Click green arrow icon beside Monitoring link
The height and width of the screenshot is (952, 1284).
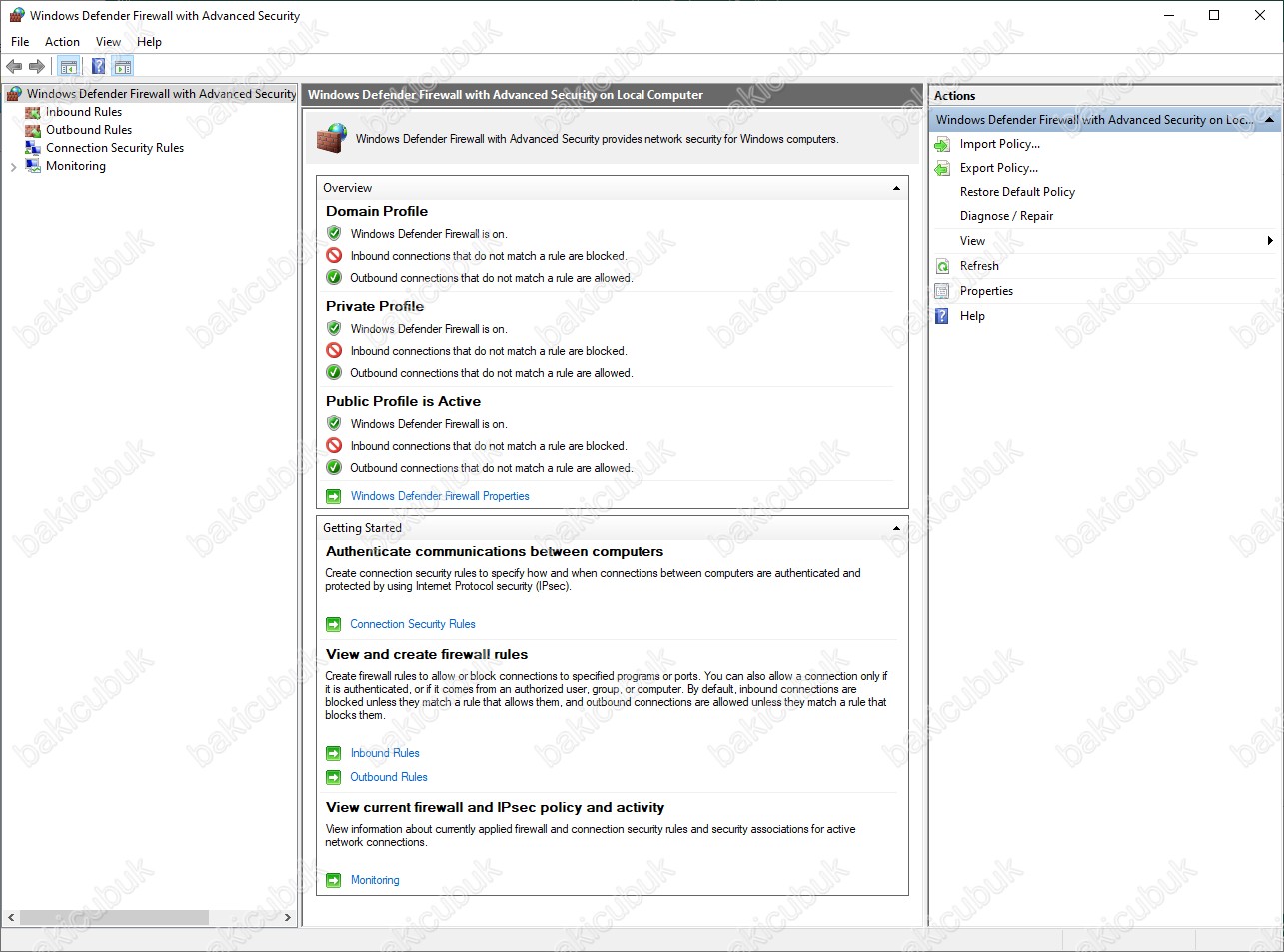coord(334,880)
